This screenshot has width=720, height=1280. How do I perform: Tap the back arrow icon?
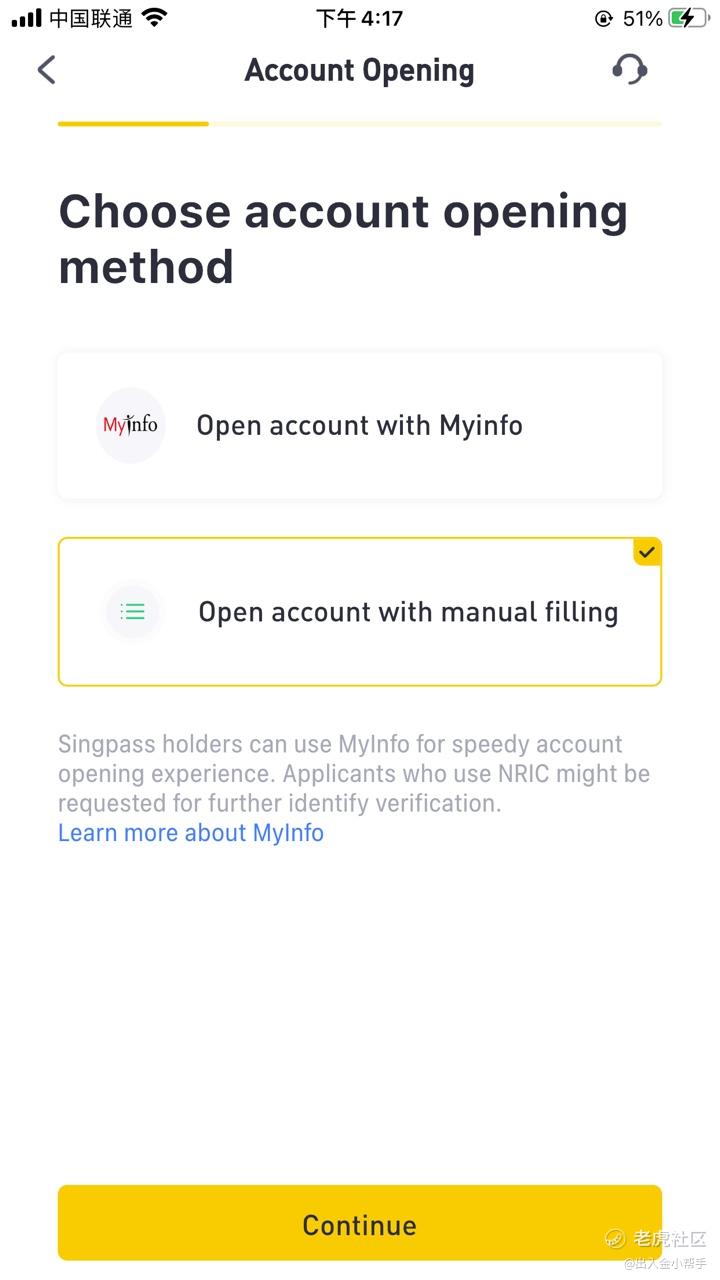coord(46,70)
